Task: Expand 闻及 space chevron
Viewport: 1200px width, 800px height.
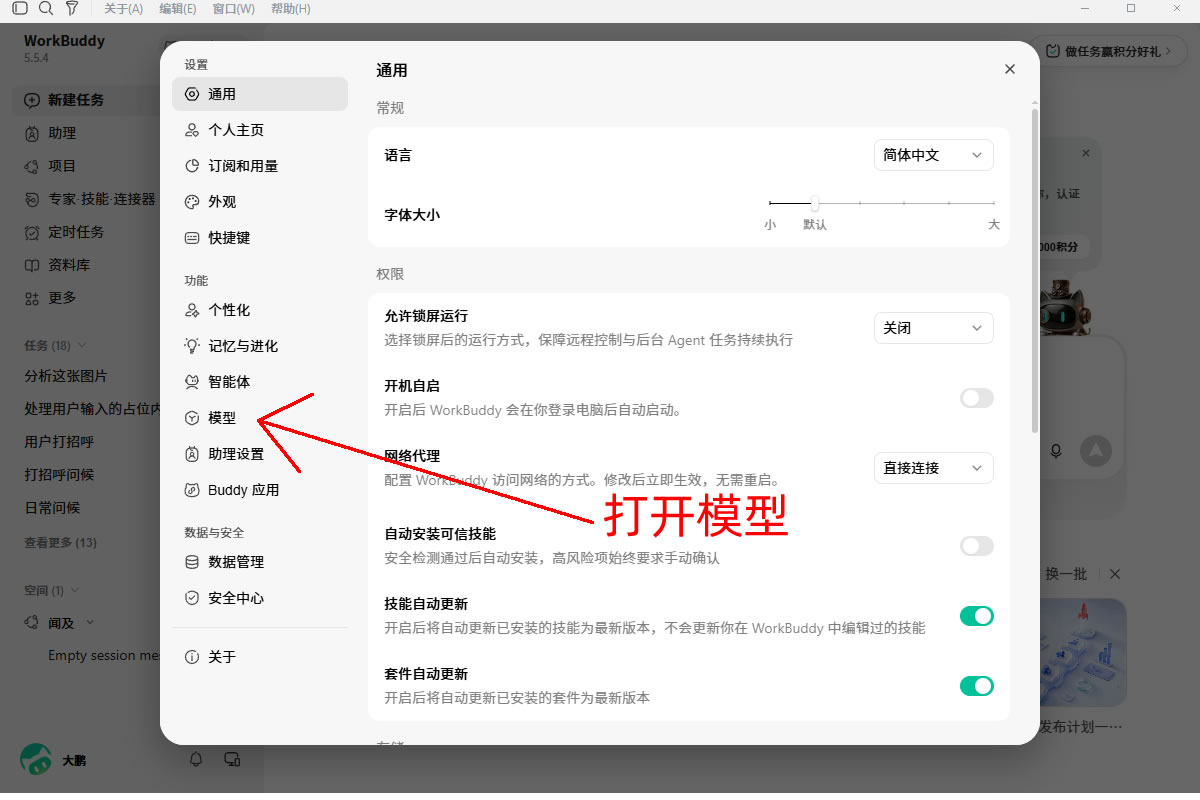Action: point(90,623)
